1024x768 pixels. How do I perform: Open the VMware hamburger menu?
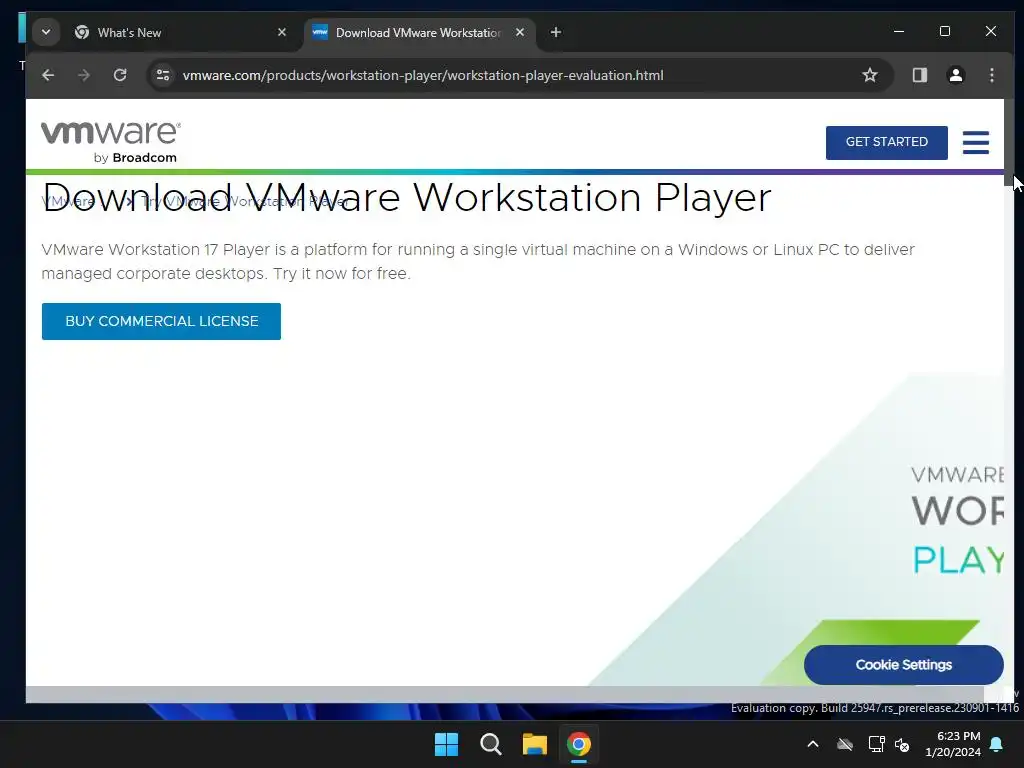coord(976,142)
